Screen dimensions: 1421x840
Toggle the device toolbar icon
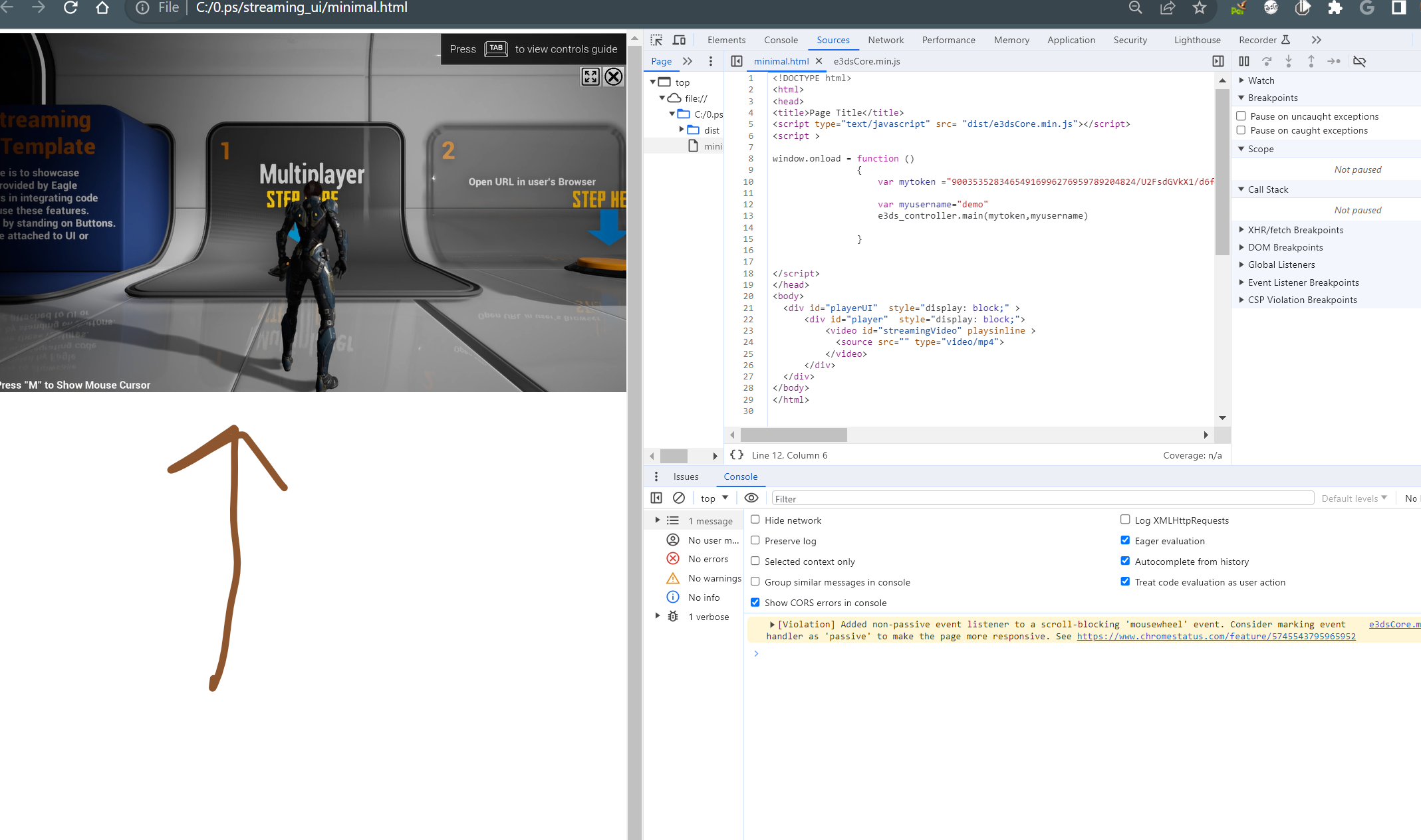pos(679,40)
